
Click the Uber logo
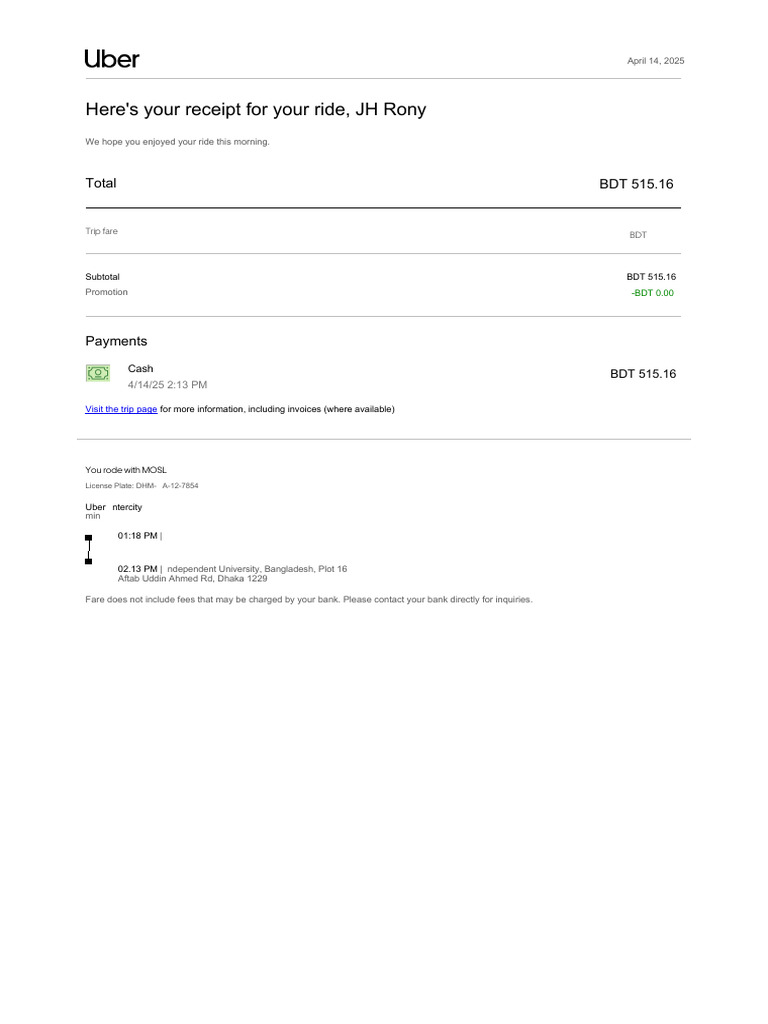pos(112,60)
